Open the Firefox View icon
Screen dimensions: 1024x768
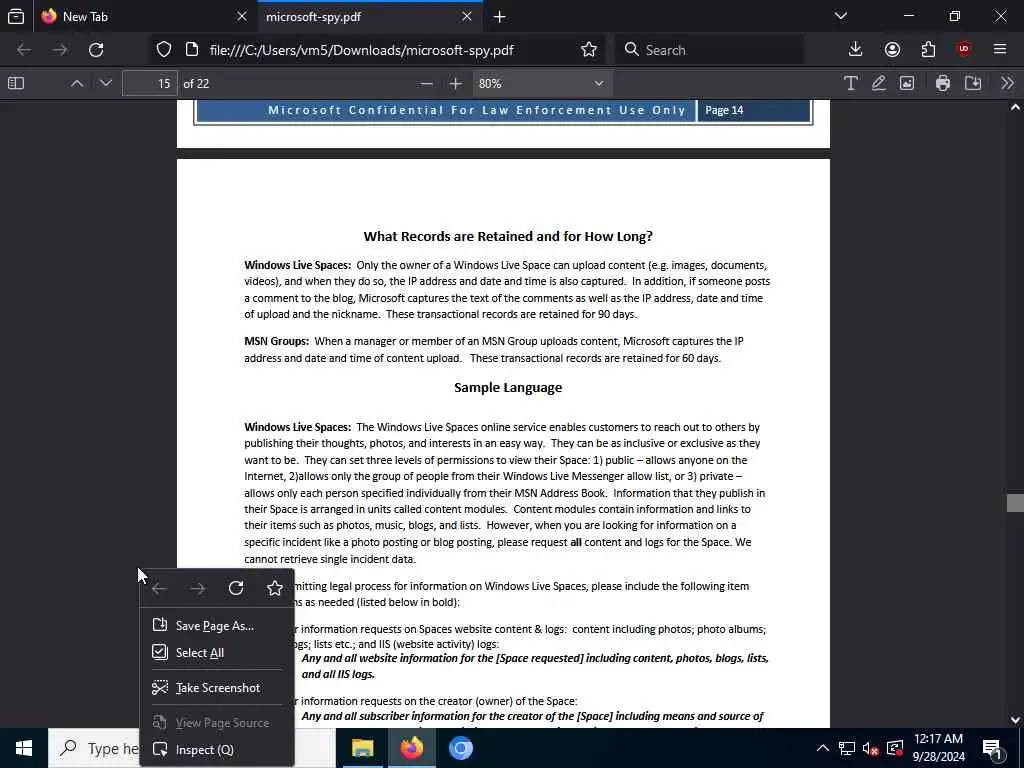(x=16, y=17)
